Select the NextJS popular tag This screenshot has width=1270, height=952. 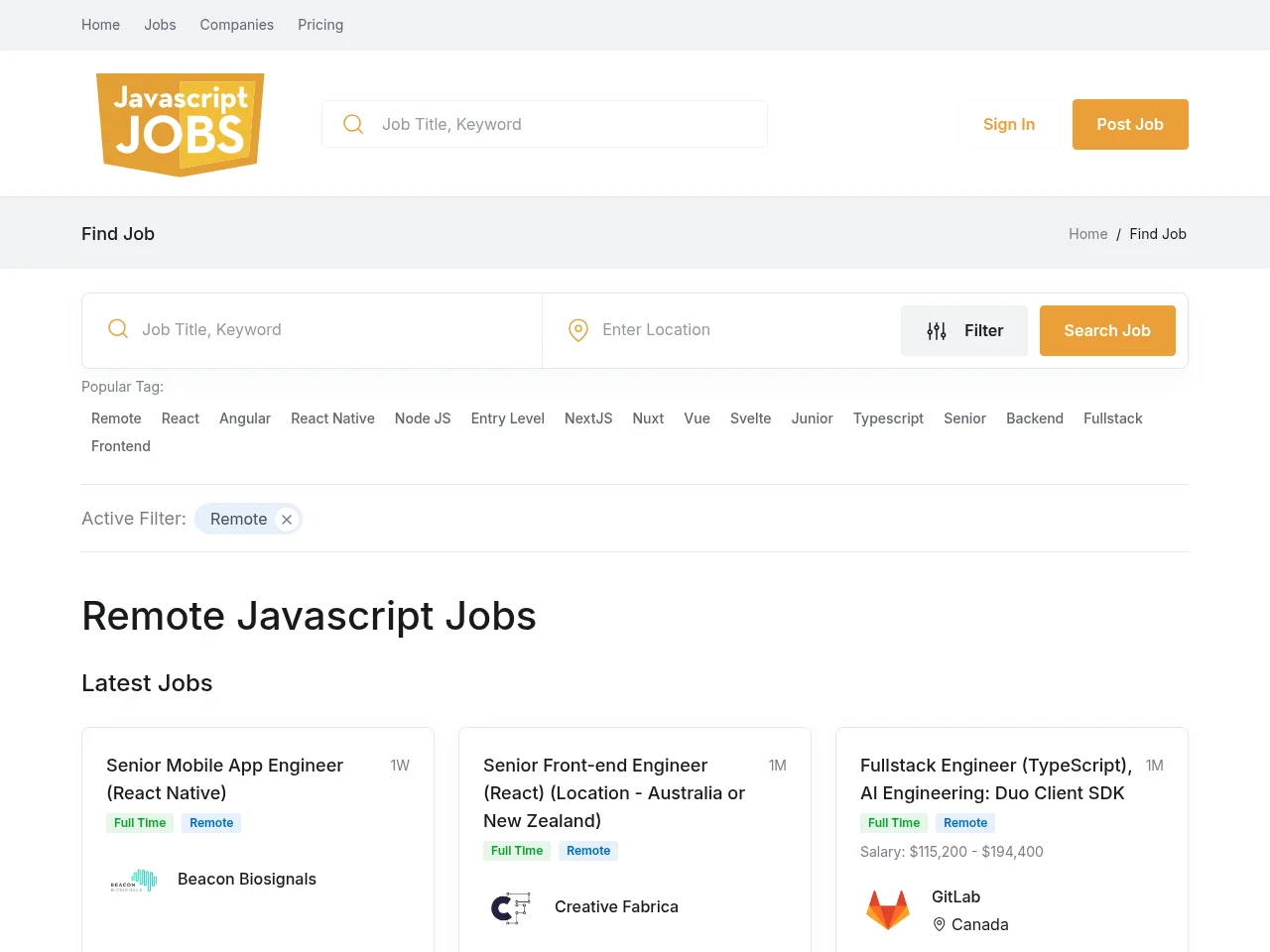coord(588,418)
